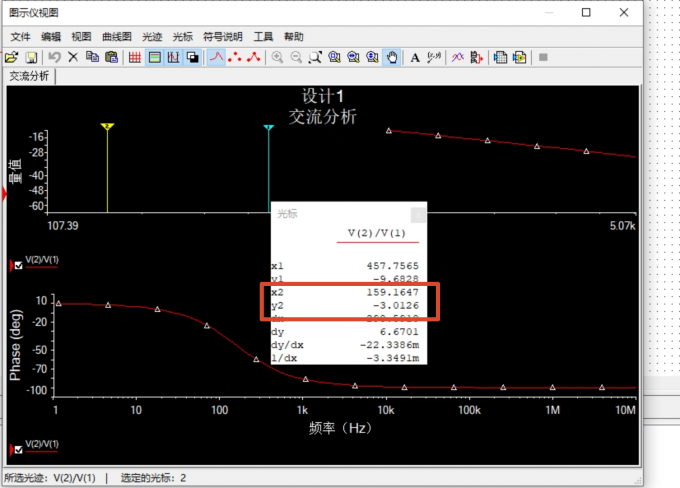The image size is (680, 488).
Task: Open the 文件 menu
Action: (x=20, y=36)
